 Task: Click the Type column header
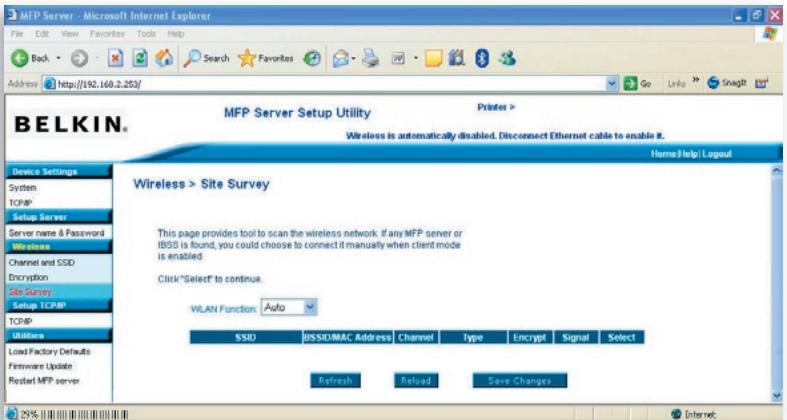click(x=473, y=337)
